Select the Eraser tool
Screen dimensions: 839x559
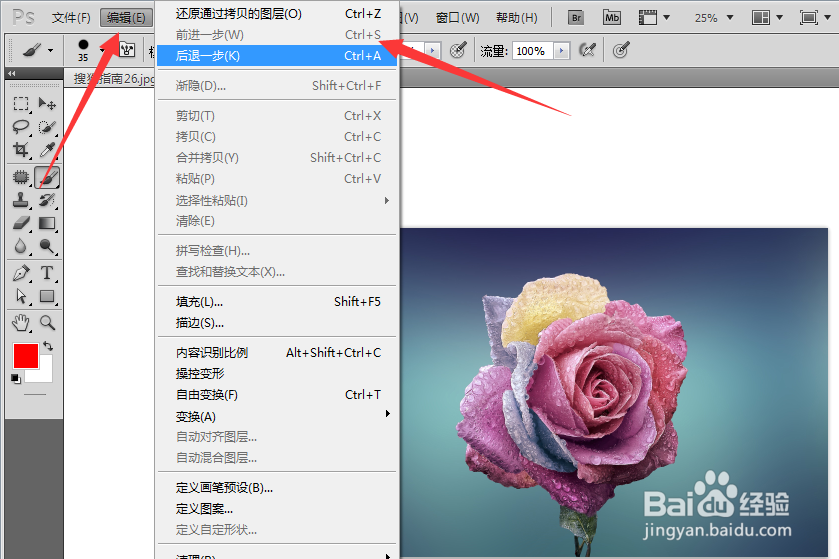tap(21, 223)
